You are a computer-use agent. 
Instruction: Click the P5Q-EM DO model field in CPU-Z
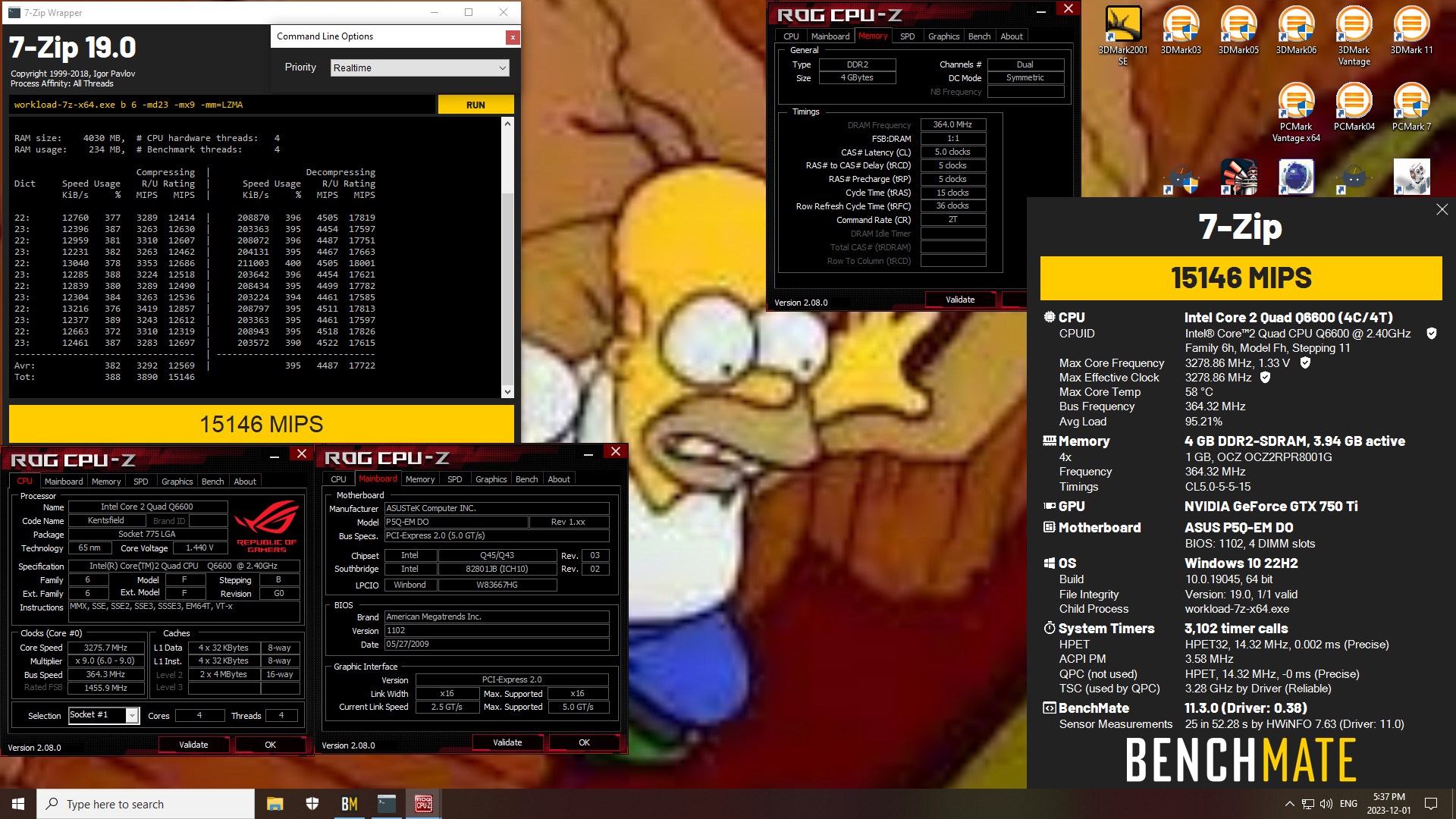(x=456, y=522)
